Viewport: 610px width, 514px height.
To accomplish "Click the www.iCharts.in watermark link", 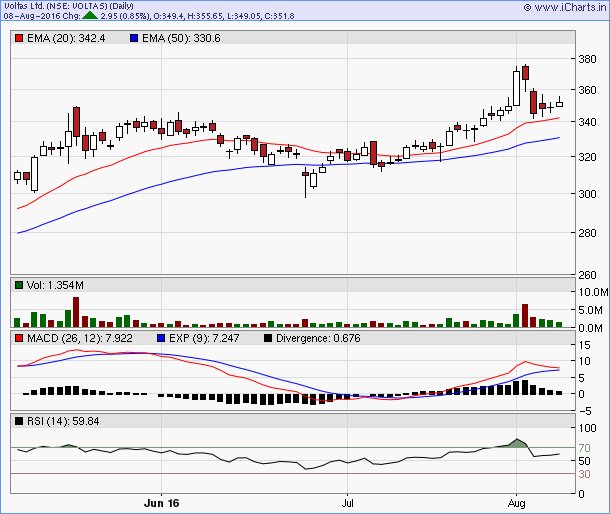I will click(x=565, y=7).
